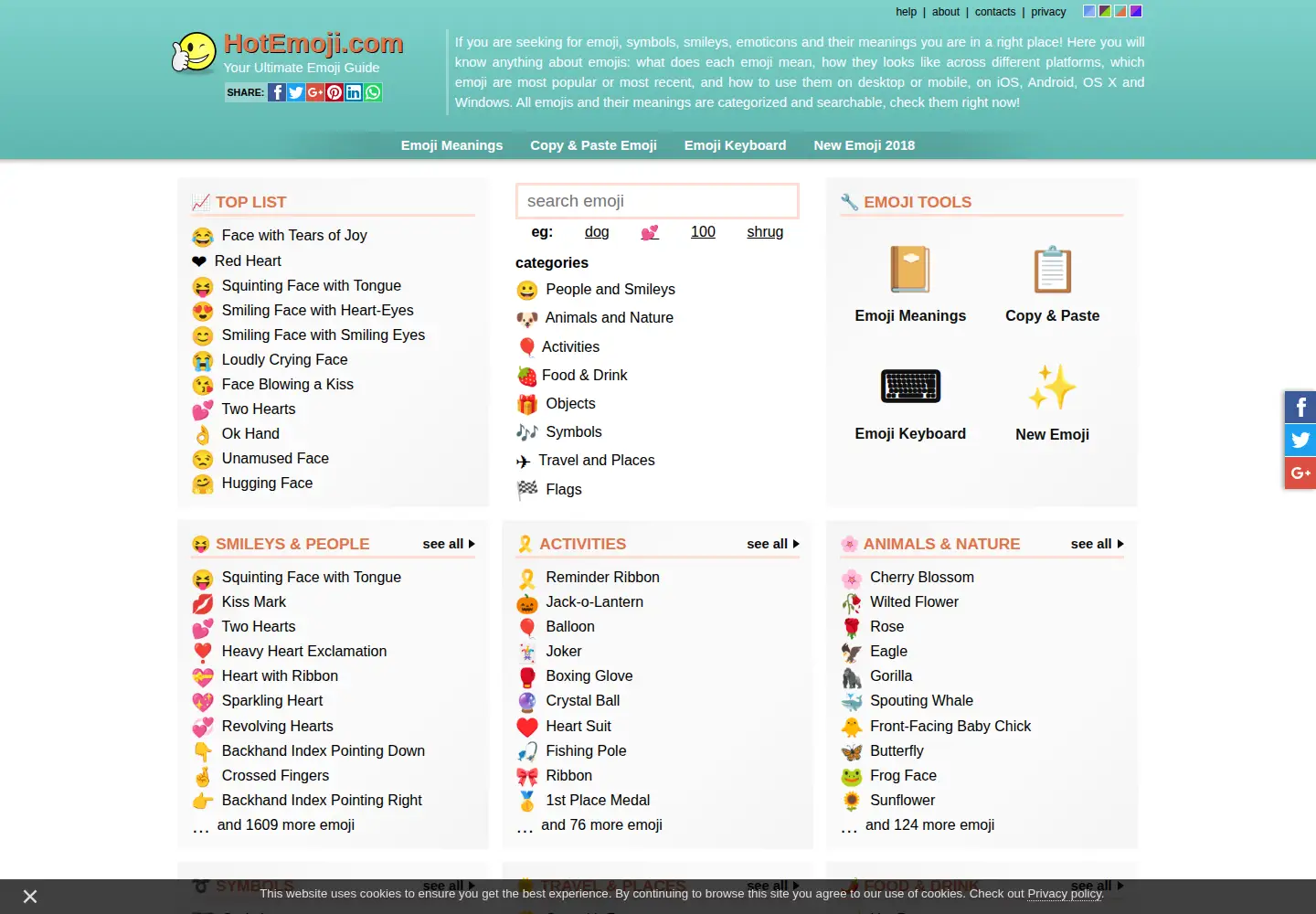Click the floating Twitter button at screen edge
The width and height of the screenshot is (1316, 914).
coord(1300,440)
